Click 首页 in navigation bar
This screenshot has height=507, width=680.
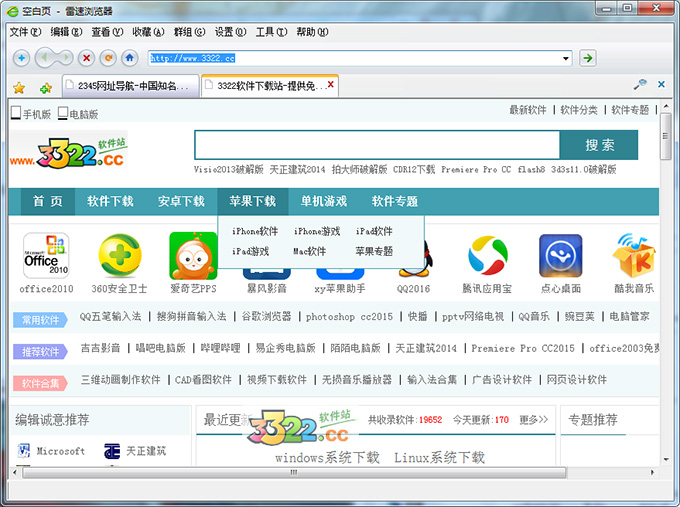click(x=48, y=201)
